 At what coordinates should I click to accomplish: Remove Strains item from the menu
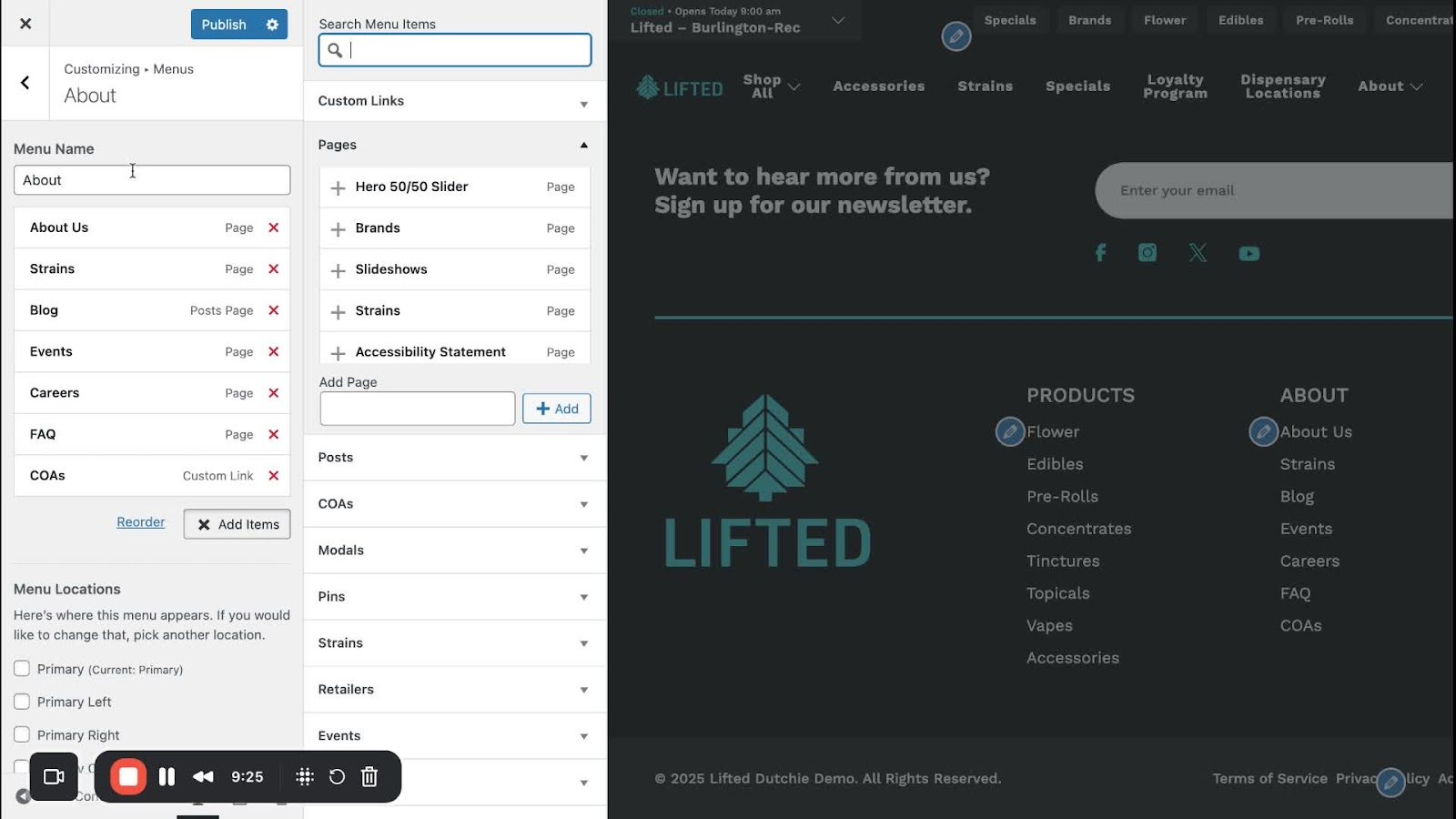(273, 269)
